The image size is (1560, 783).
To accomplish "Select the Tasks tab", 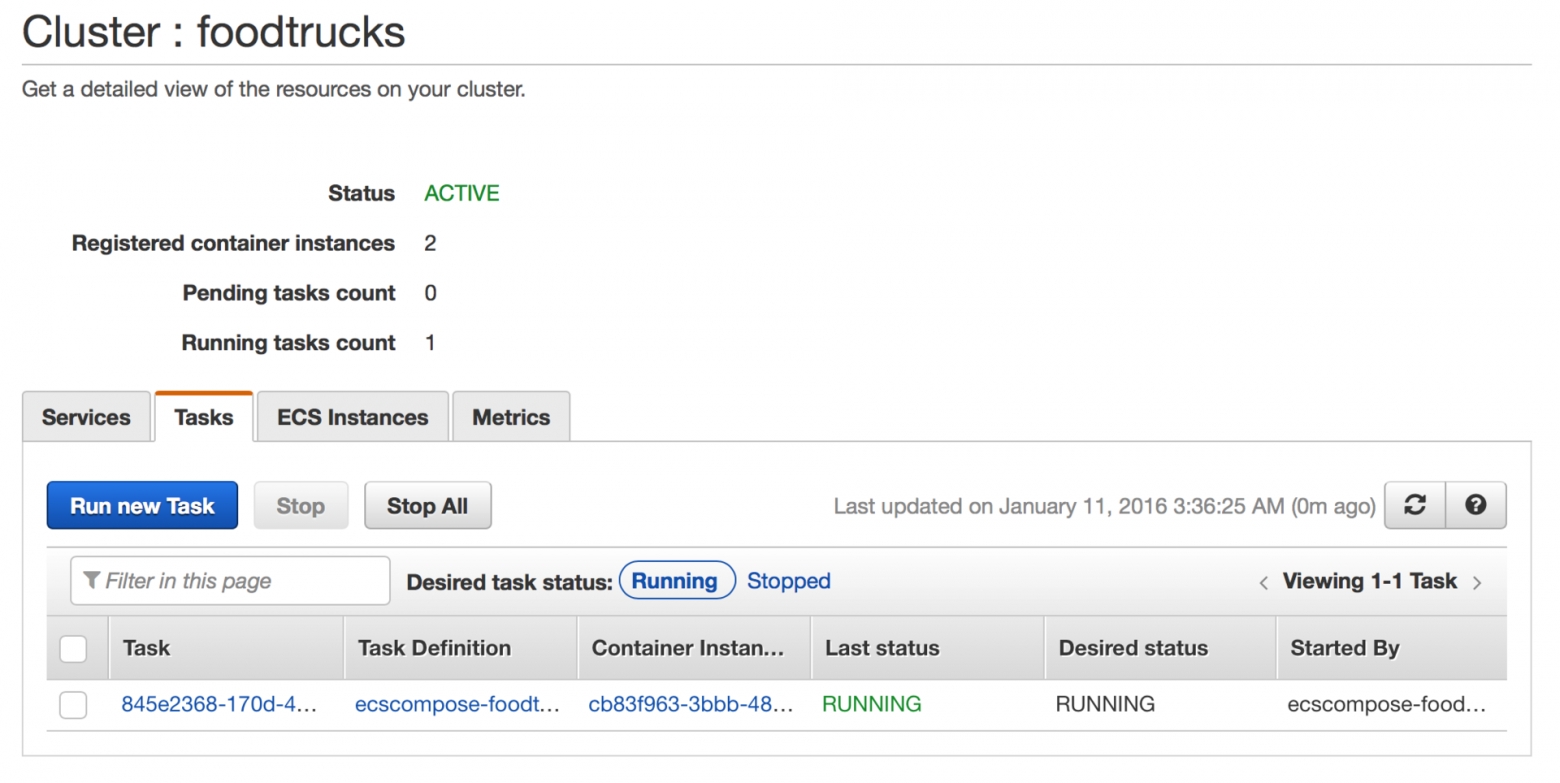I will pyautogui.click(x=204, y=417).
